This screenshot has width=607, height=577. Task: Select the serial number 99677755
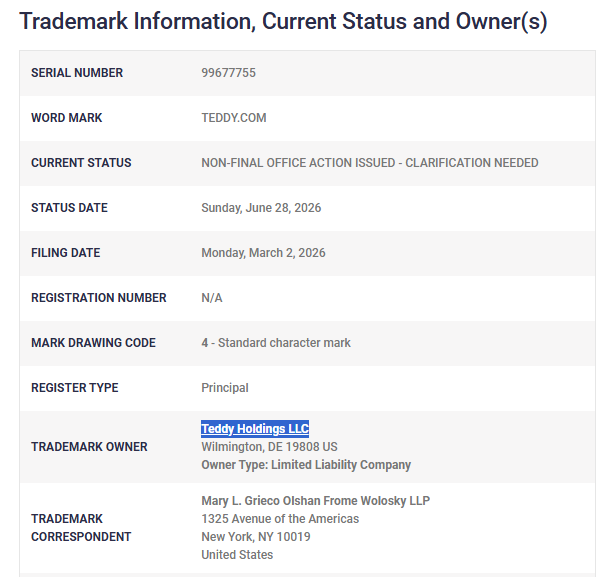(228, 73)
